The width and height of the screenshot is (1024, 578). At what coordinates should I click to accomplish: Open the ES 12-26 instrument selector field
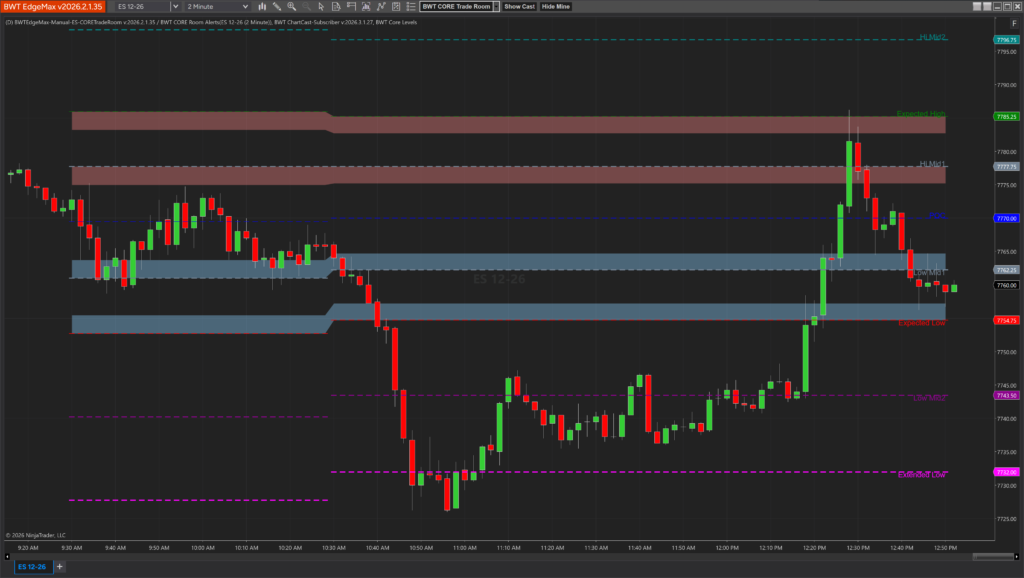pos(142,7)
